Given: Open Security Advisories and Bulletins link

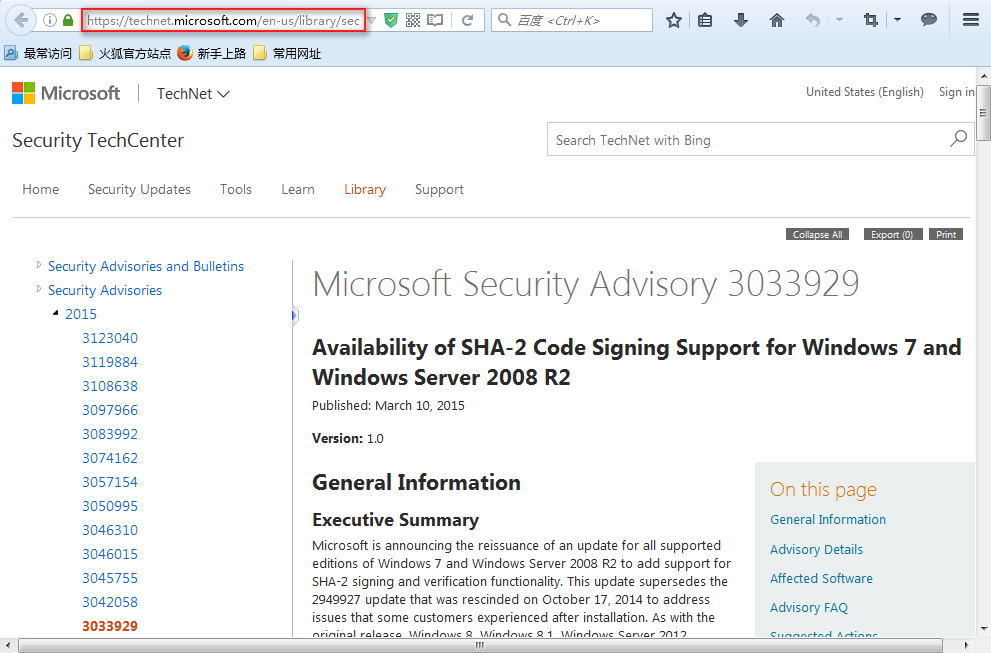Looking at the screenshot, I should click(x=146, y=267).
